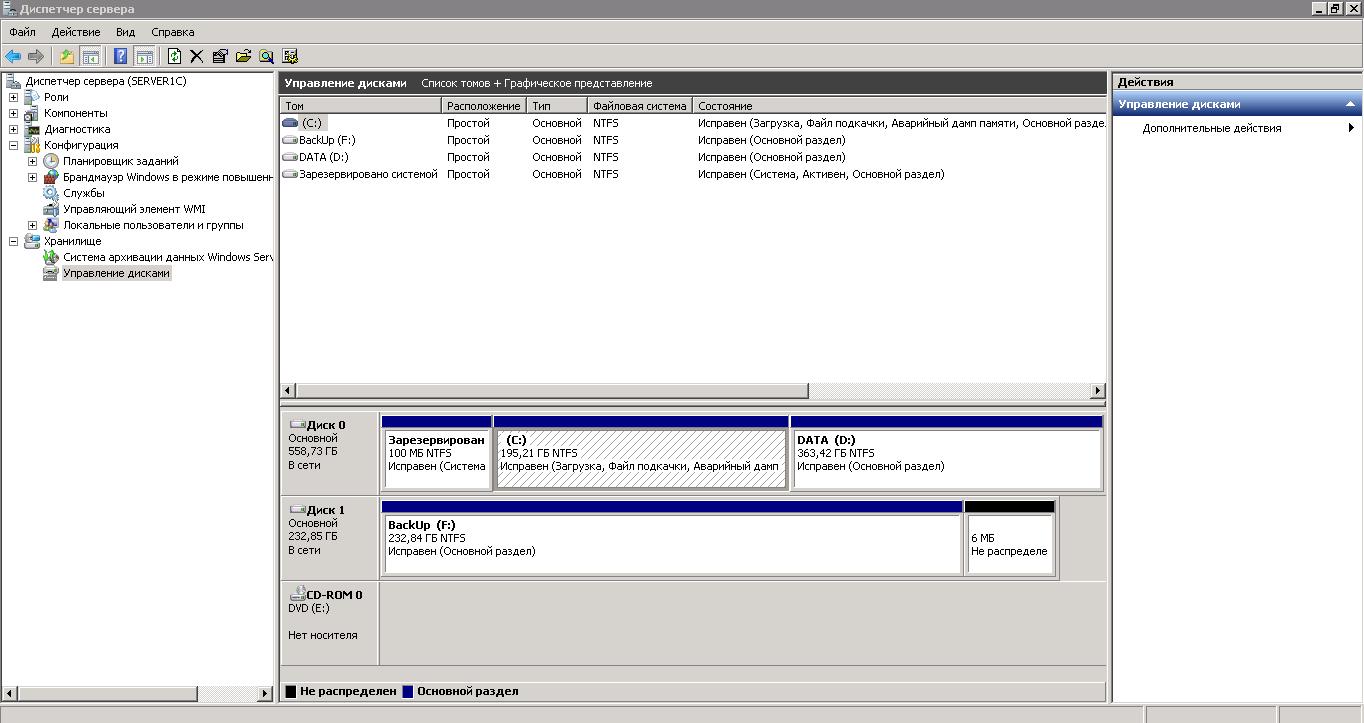Viewport: 1364px width, 723px height.
Task: Click the Disk 0 drive icon
Action: [x=297, y=425]
